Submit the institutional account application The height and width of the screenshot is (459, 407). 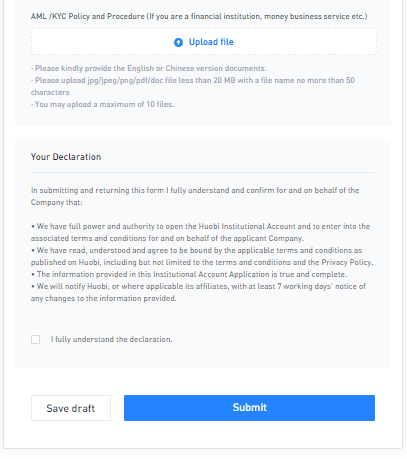tap(249, 408)
